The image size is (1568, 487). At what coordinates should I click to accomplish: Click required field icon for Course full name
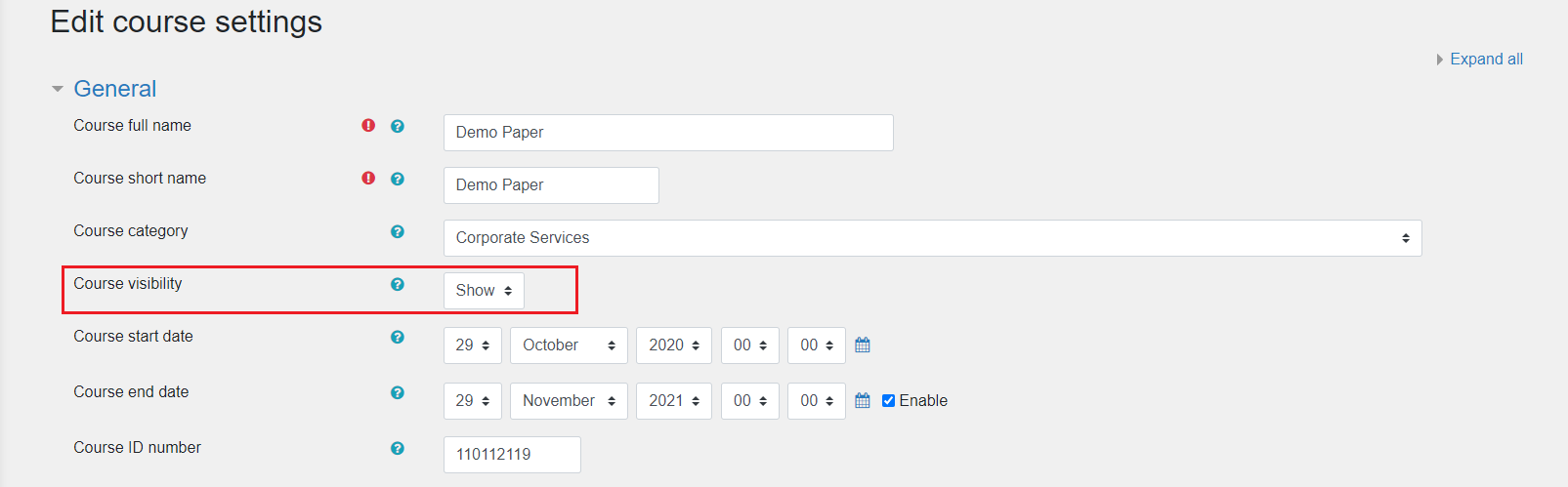368,125
